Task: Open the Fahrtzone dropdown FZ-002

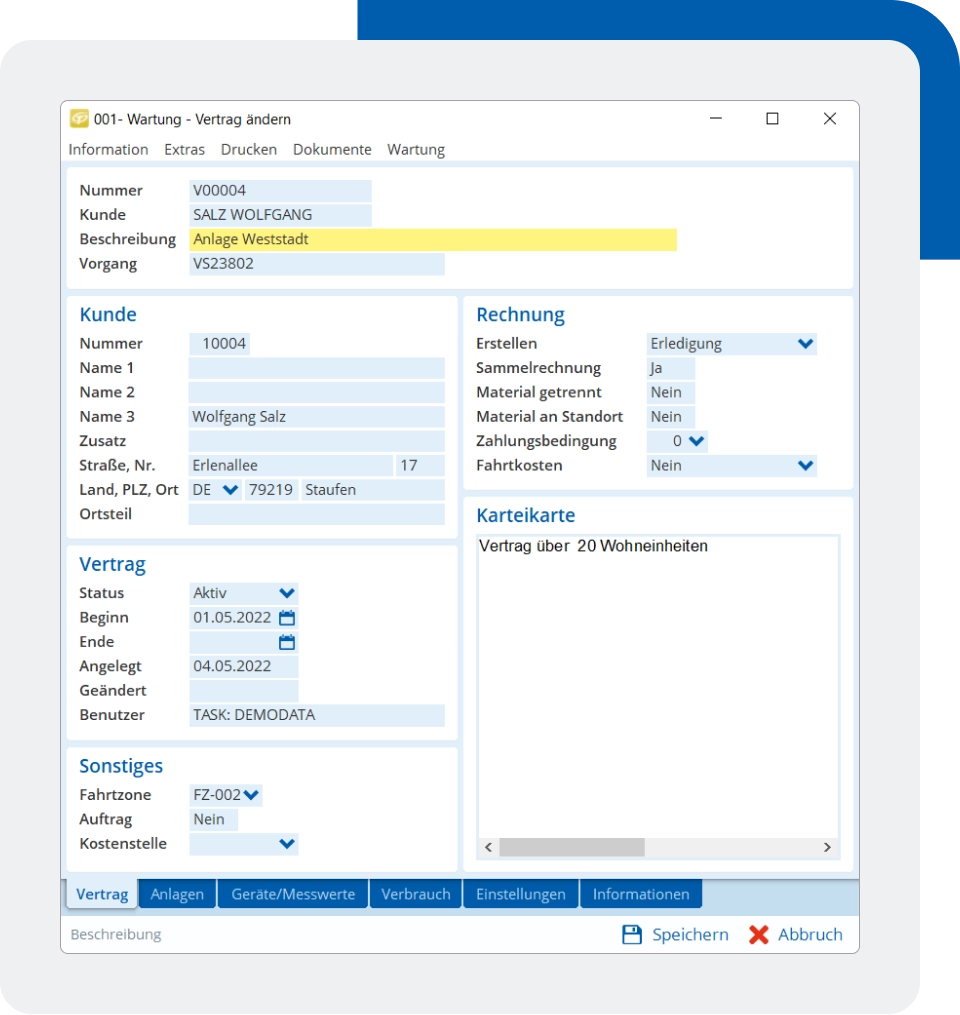Action: click(x=252, y=795)
